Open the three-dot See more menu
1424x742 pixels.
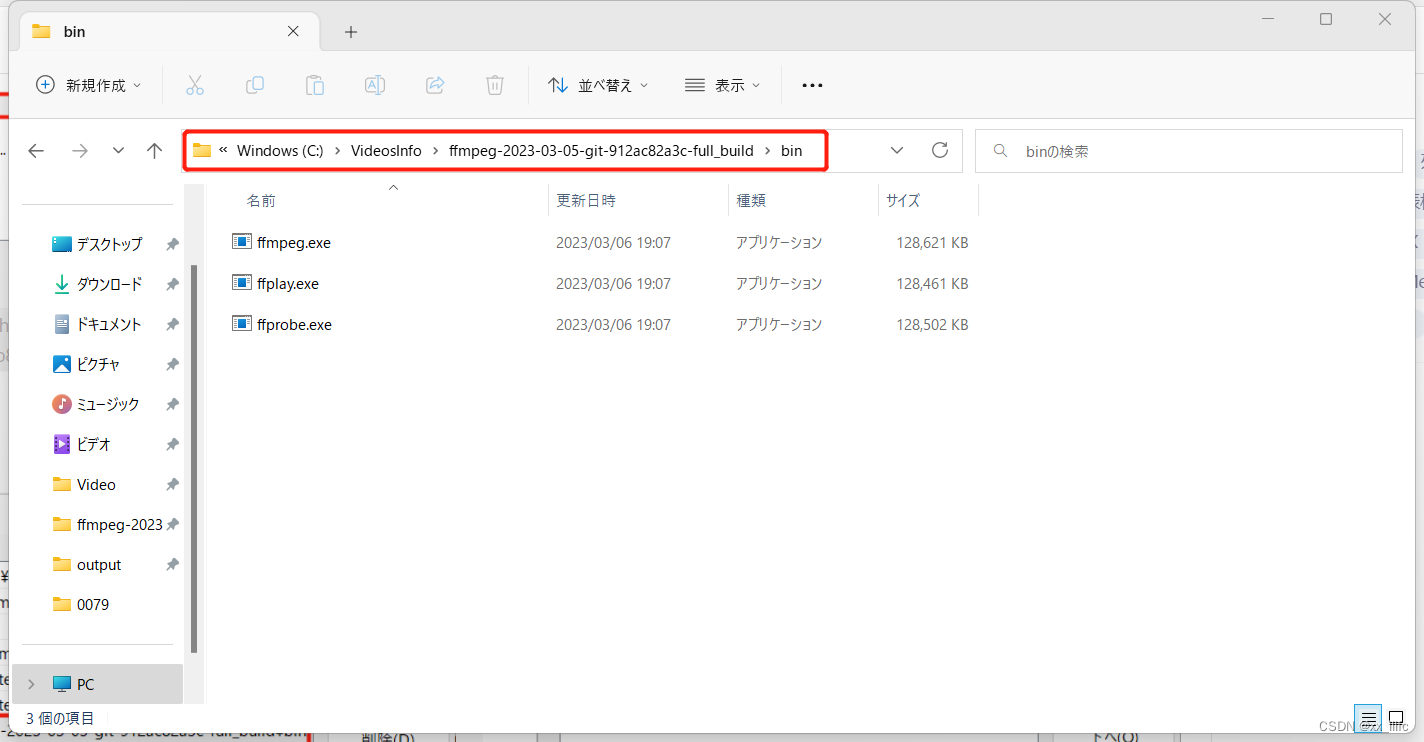coord(812,85)
